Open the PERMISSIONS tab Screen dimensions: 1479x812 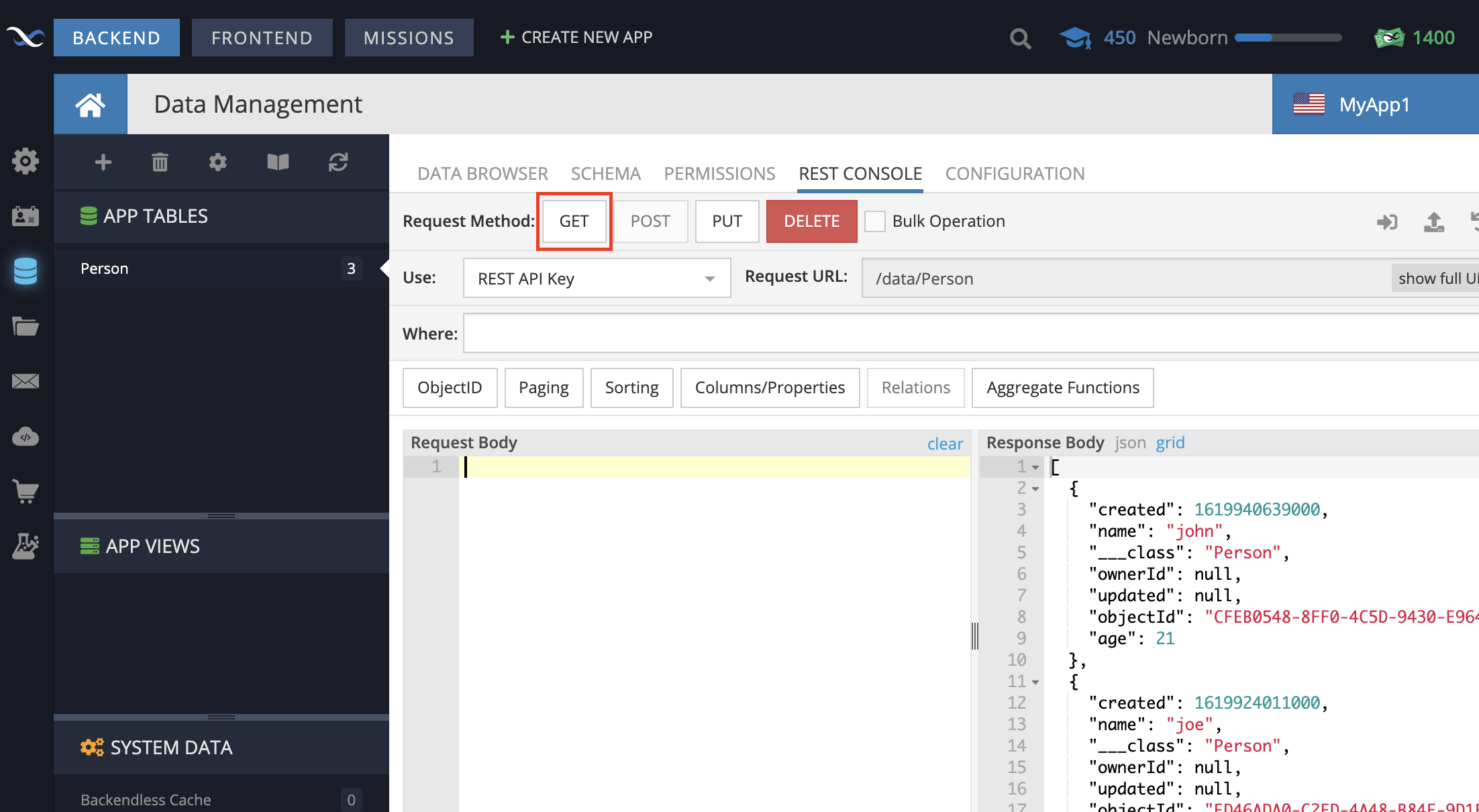click(x=719, y=174)
